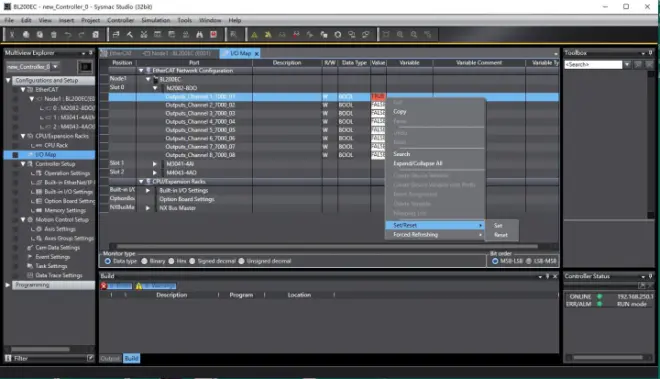The image size is (660, 379).
Task: Select the Signed decimal radio button
Action: click(192, 261)
